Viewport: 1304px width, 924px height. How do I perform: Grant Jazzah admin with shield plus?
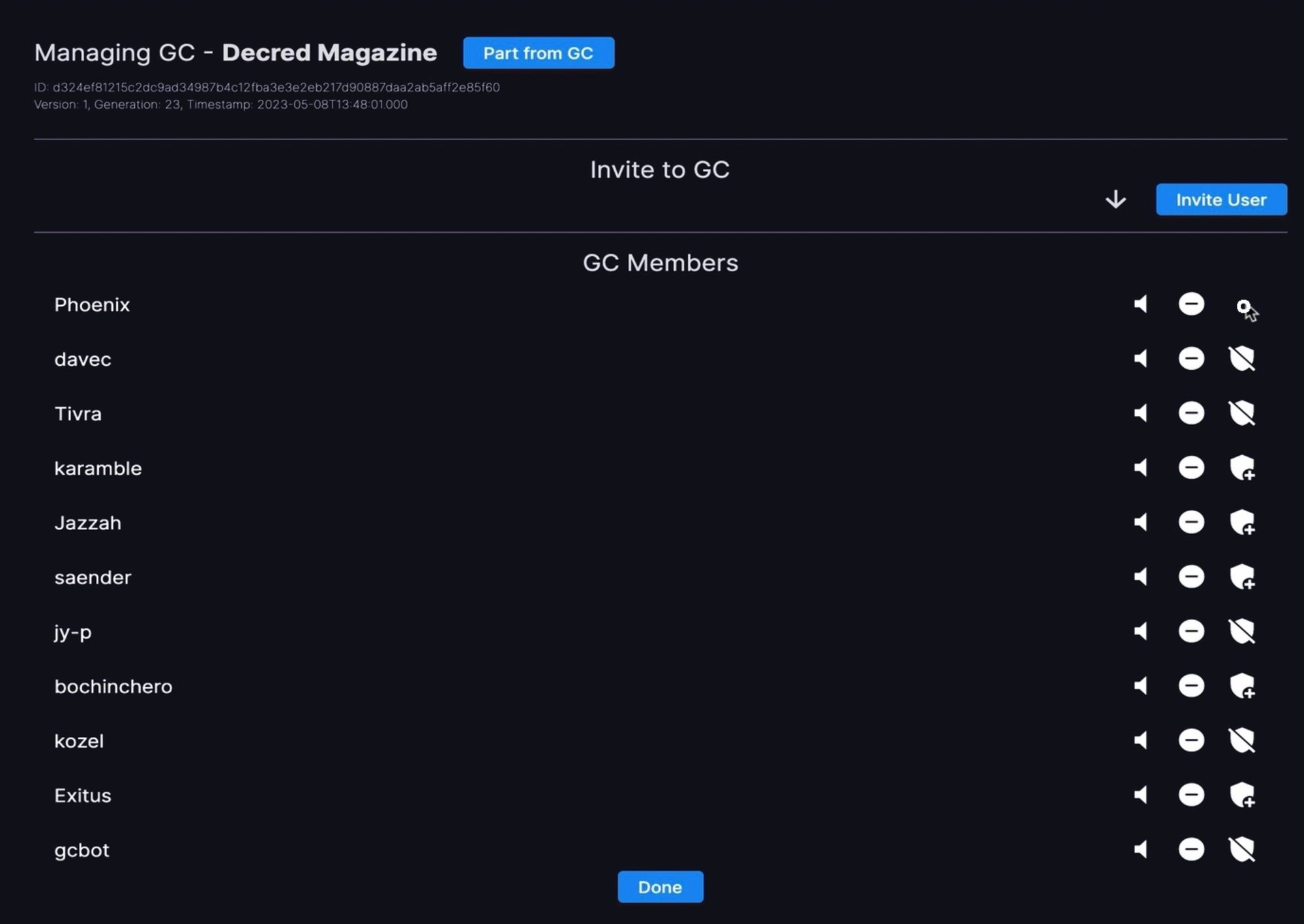coord(1241,522)
